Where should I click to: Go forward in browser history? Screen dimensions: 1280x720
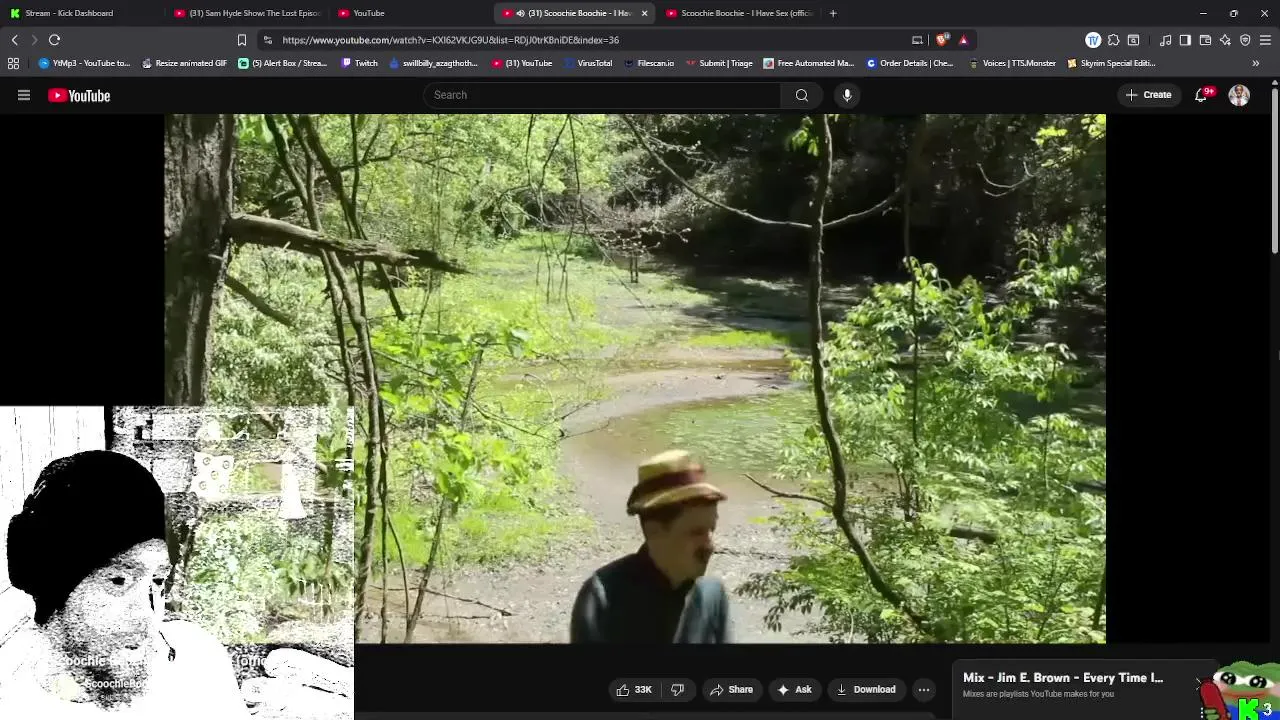pos(34,40)
